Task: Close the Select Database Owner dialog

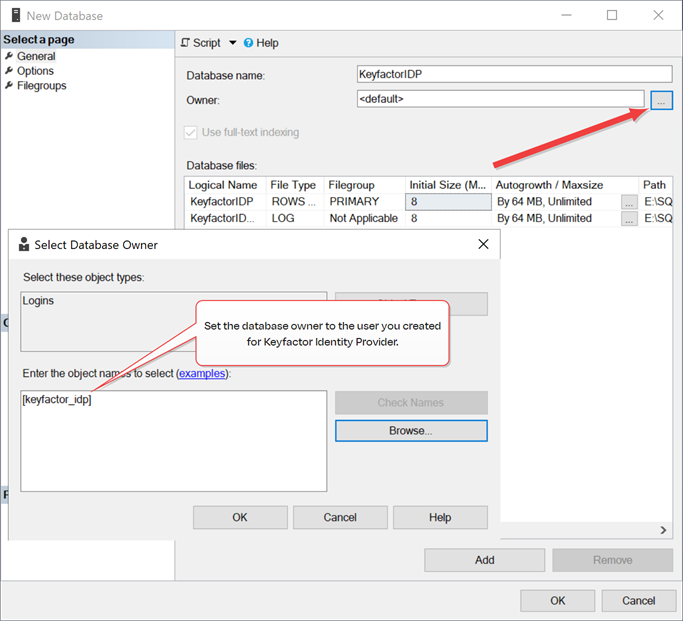Action: pyautogui.click(x=483, y=244)
